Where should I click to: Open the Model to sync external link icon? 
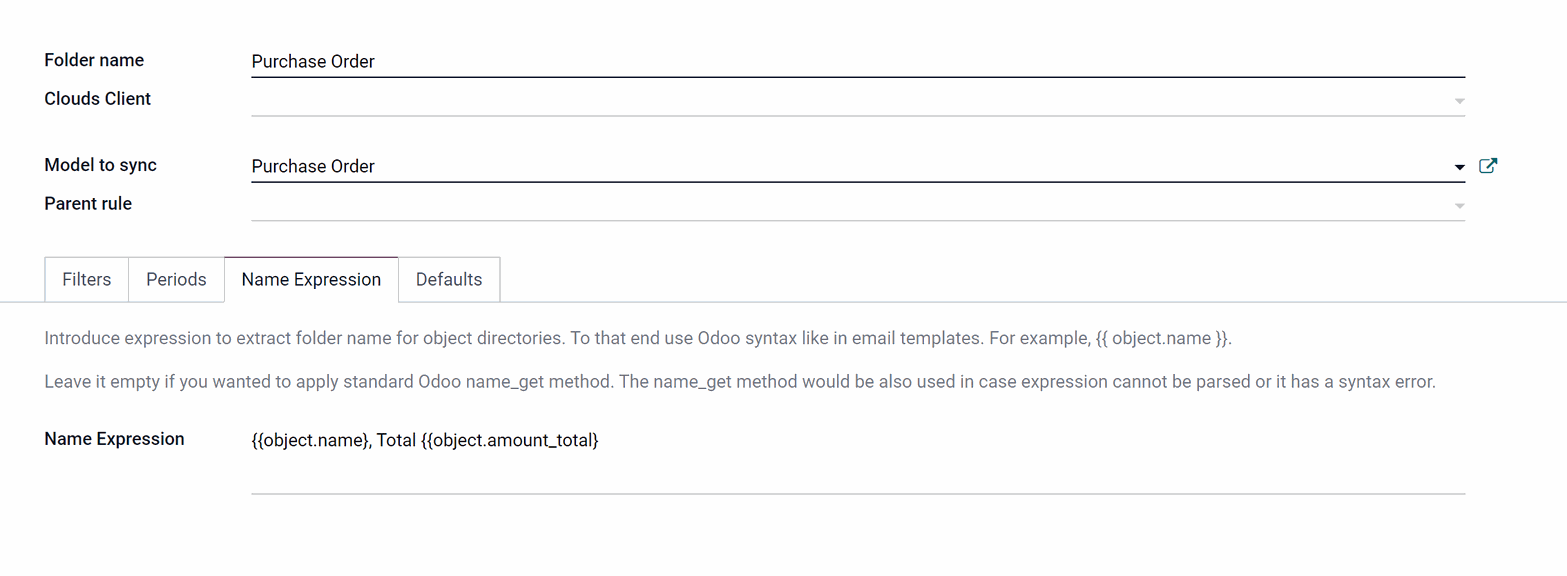click(1487, 166)
